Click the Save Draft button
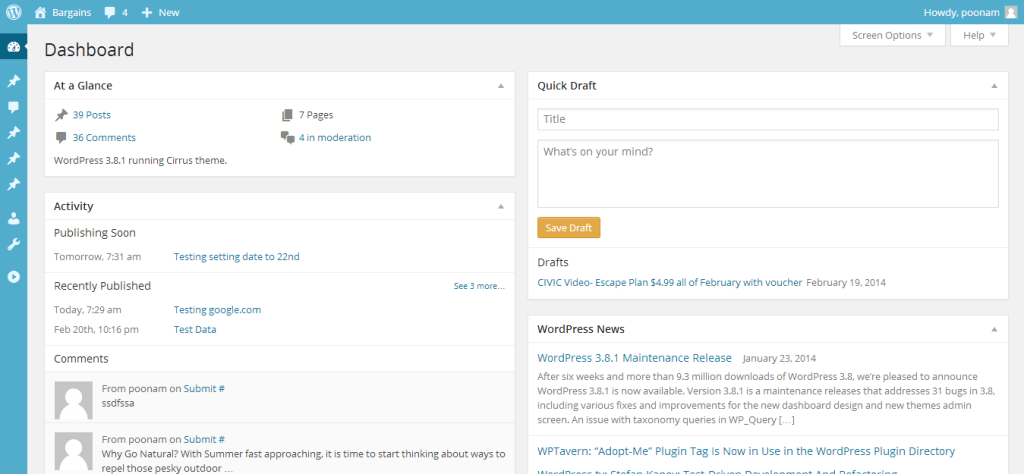 569,228
